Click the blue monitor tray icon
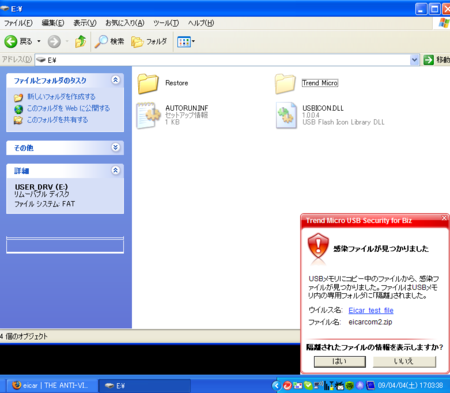The height and width of the screenshot is (393, 450). [x=370, y=386]
